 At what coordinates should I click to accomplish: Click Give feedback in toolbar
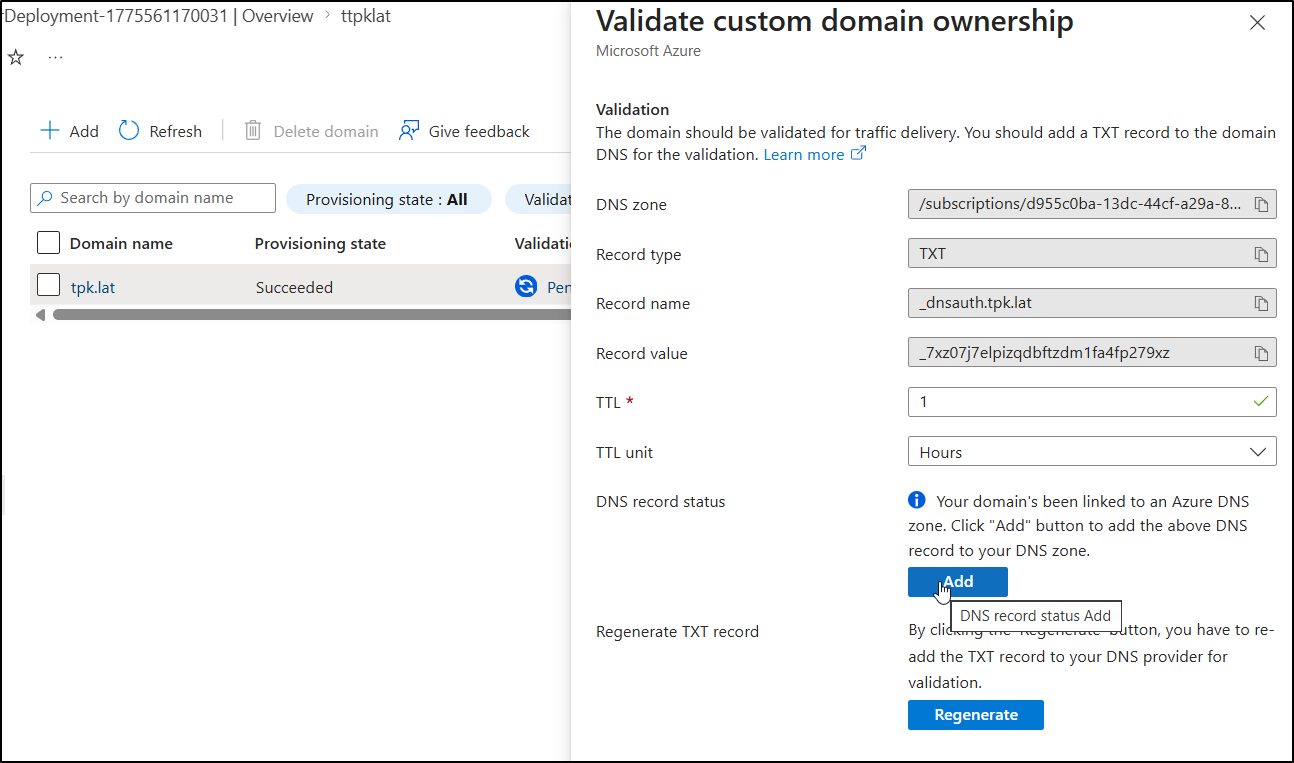464,131
